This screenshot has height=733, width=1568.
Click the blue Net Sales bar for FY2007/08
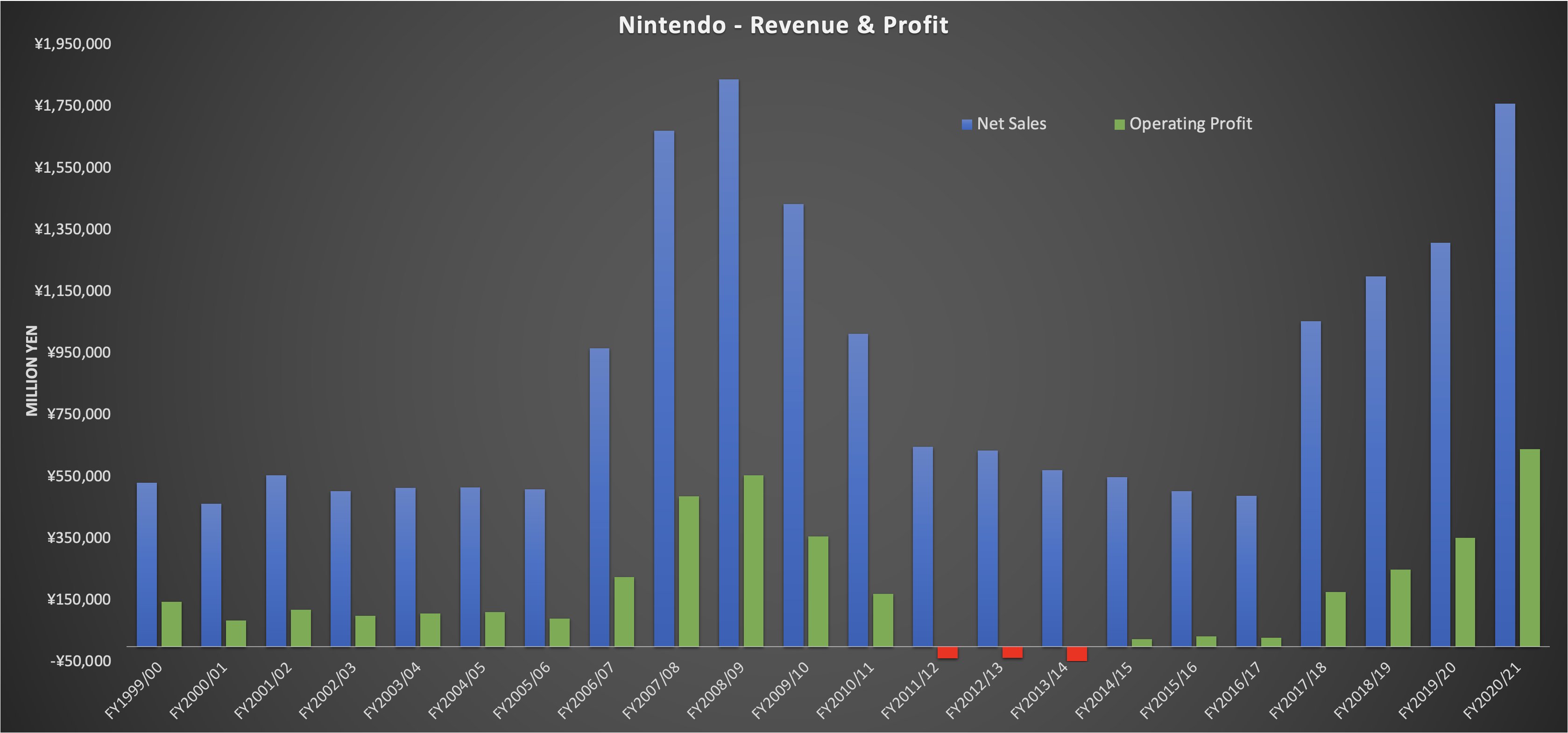[x=664, y=388]
